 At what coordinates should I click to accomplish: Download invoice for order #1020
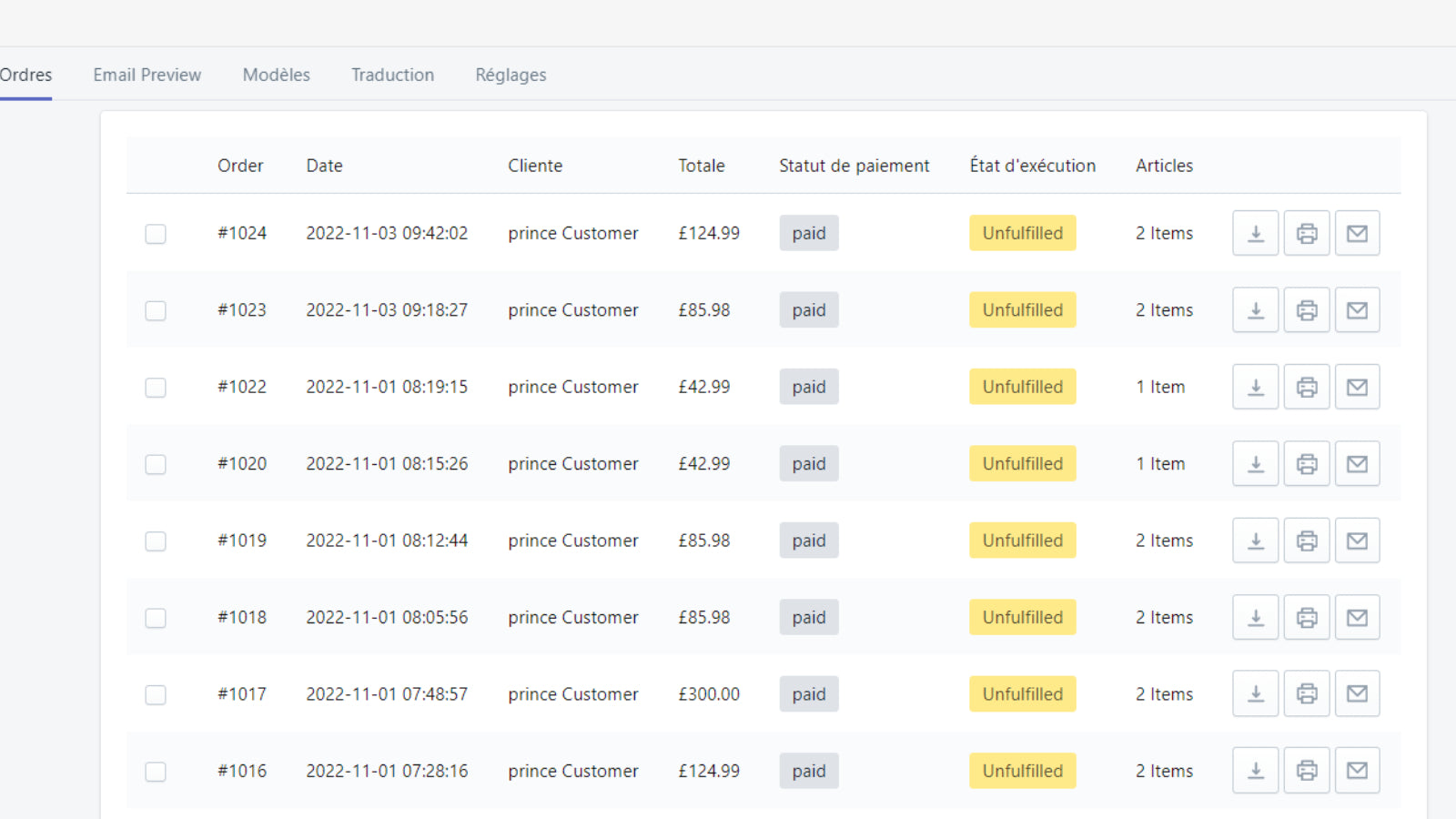[1256, 464]
